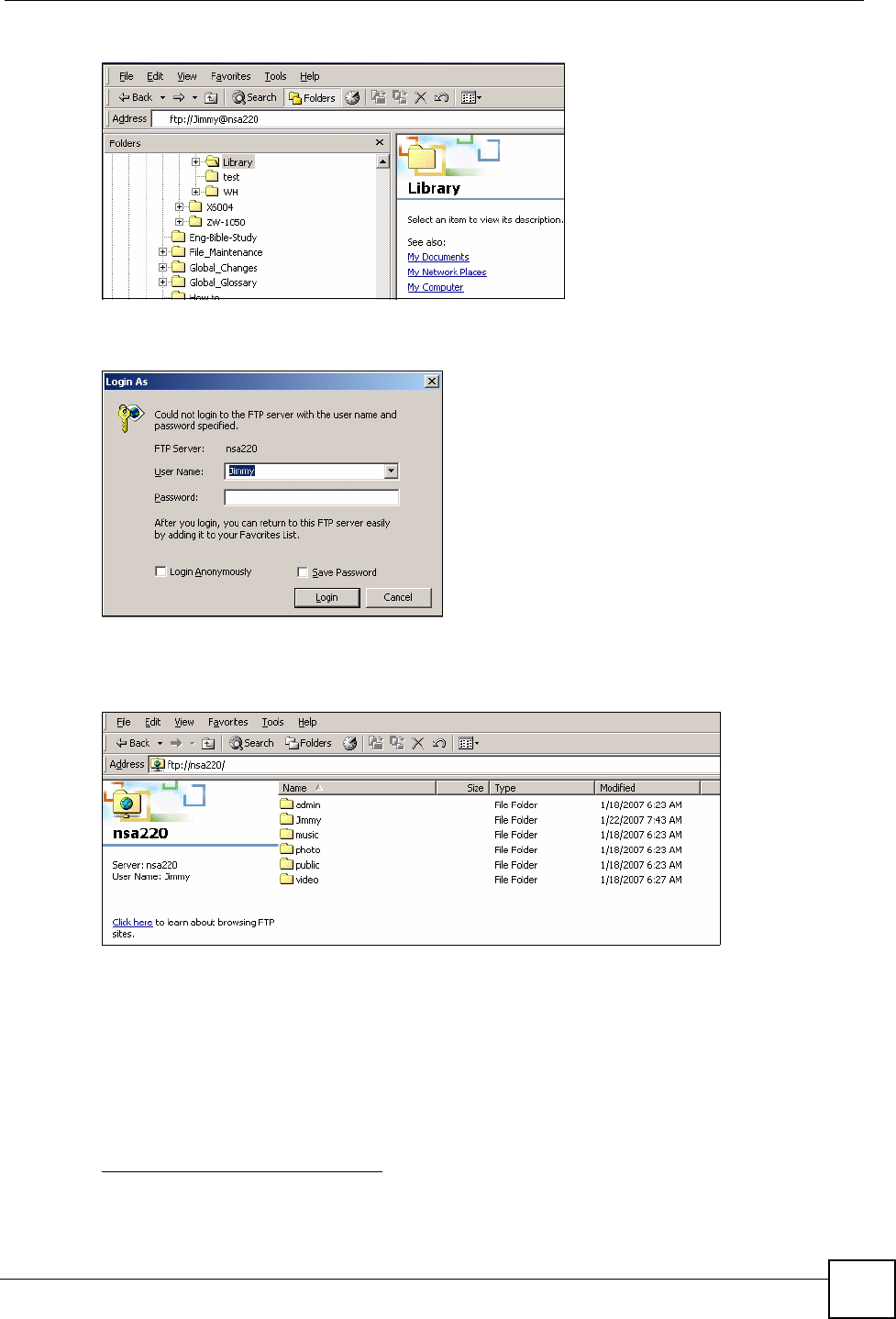This screenshot has height=1319, width=896.
Task: Check Login Anonymously checkbox
Action: [160, 571]
